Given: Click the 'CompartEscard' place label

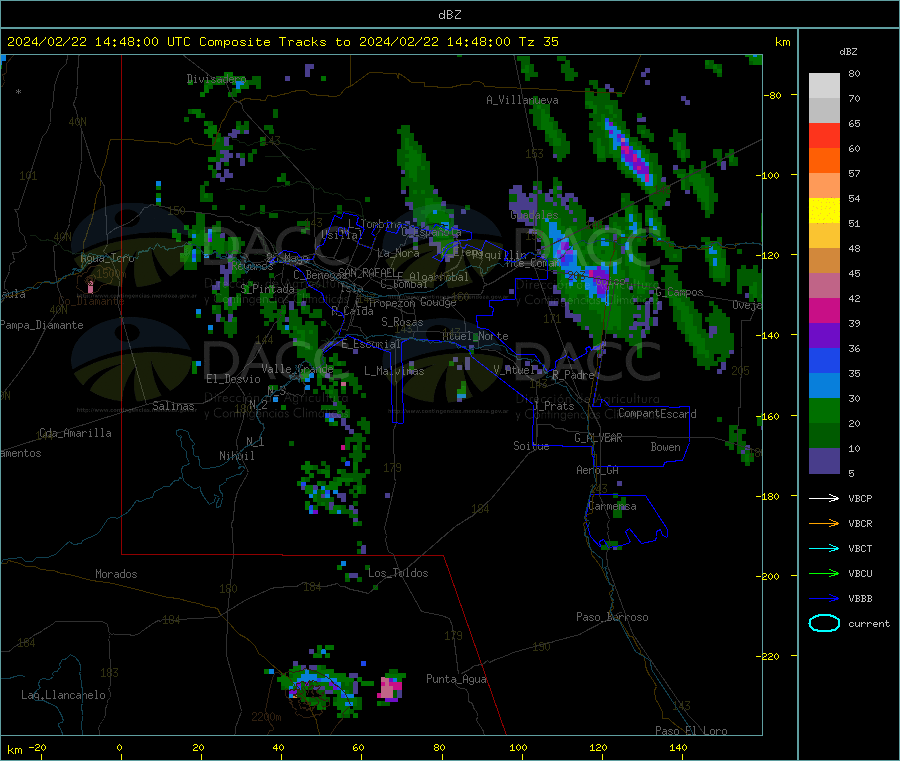Looking at the screenshot, I should 657,414.
